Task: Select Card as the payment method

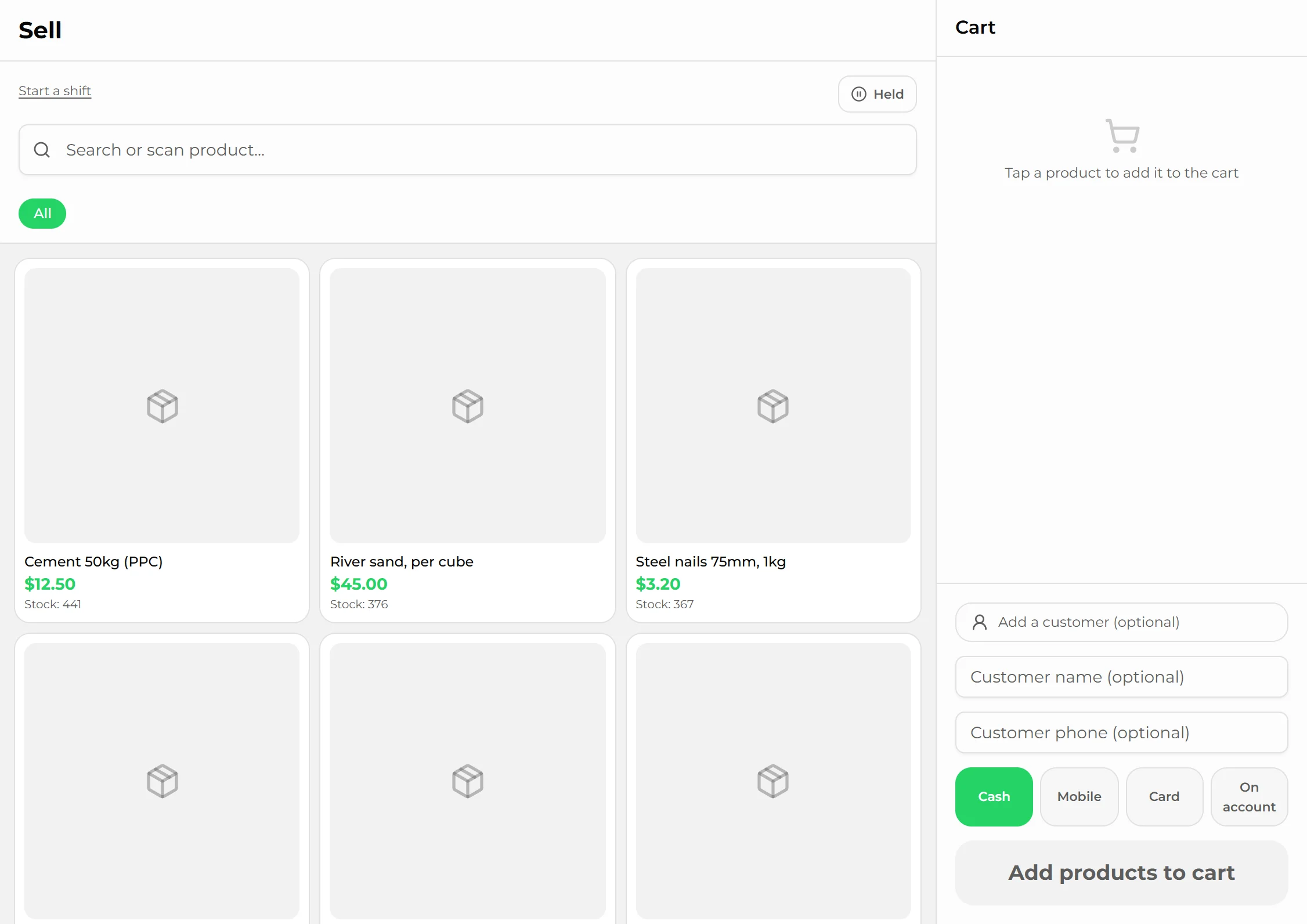Action: coord(1164,796)
